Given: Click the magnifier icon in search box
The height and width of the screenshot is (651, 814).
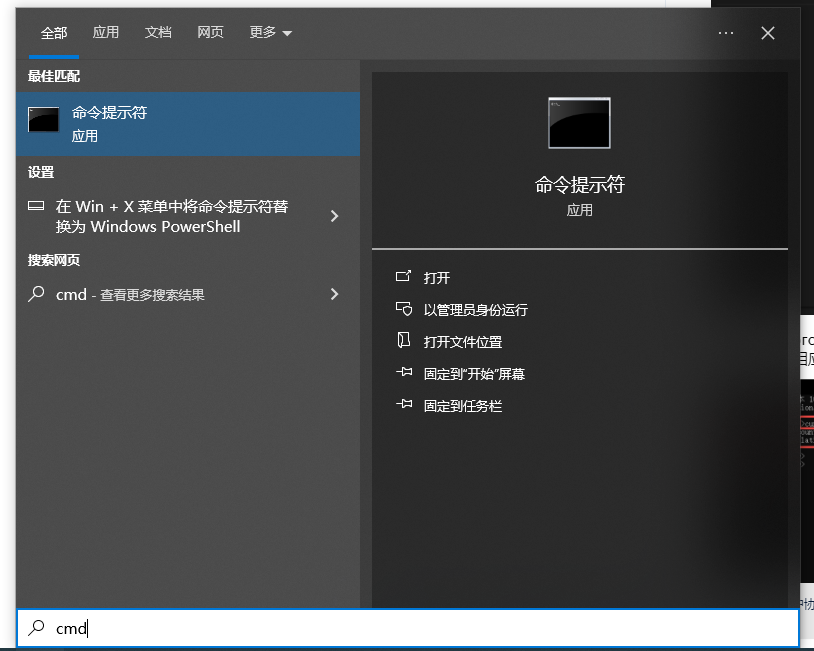Looking at the screenshot, I should click(x=37, y=628).
